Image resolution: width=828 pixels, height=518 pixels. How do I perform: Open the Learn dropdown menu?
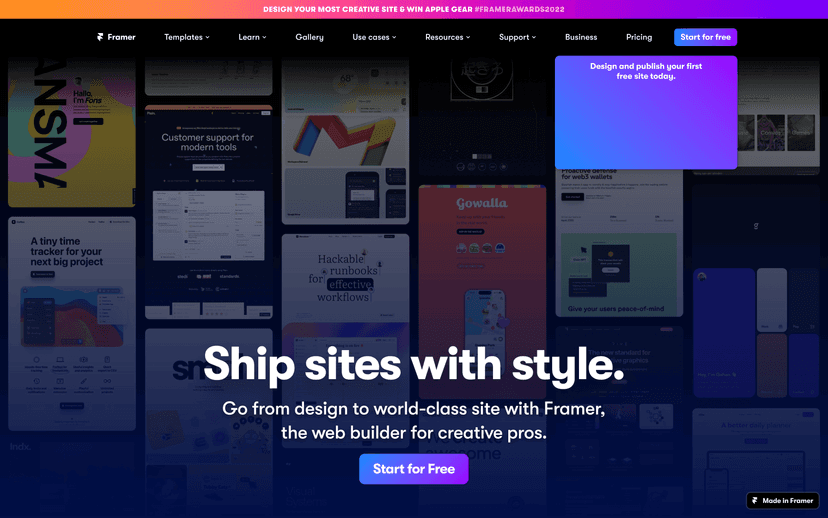pyautogui.click(x=252, y=37)
